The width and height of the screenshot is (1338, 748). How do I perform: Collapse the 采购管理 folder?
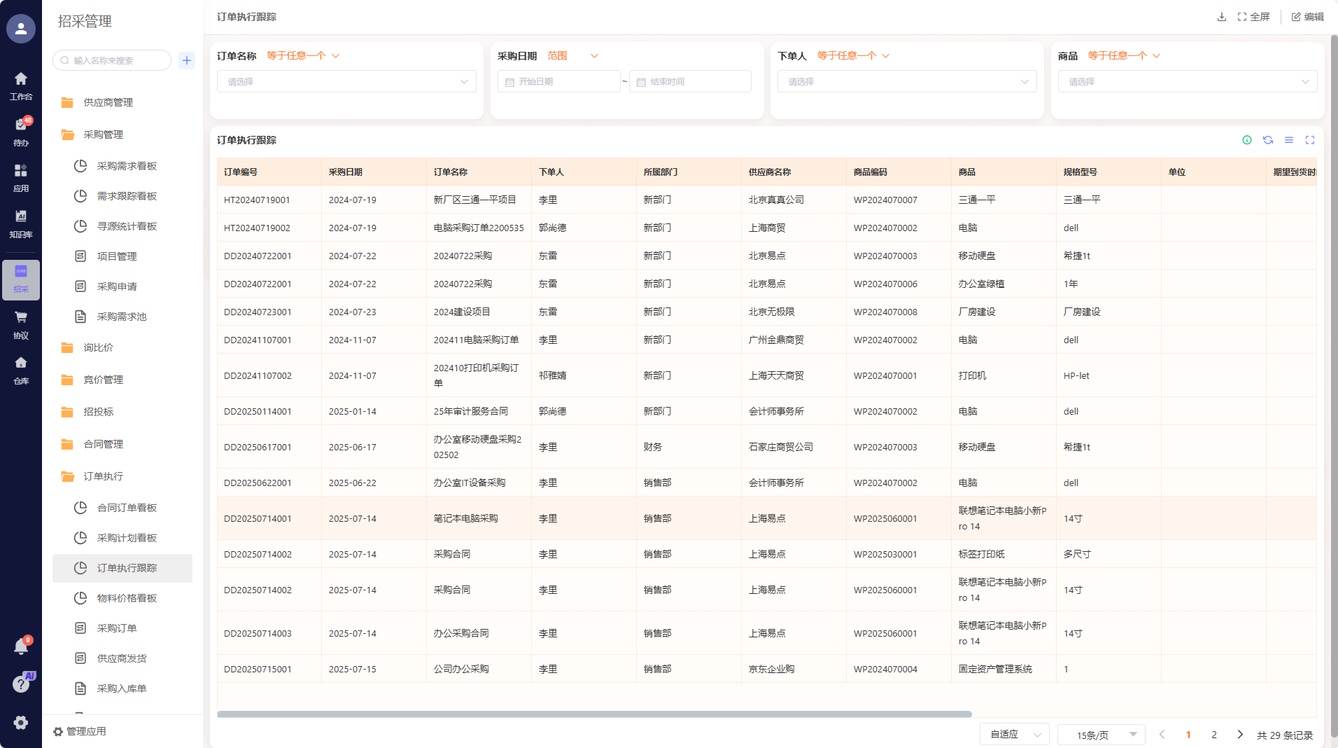coord(103,135)
